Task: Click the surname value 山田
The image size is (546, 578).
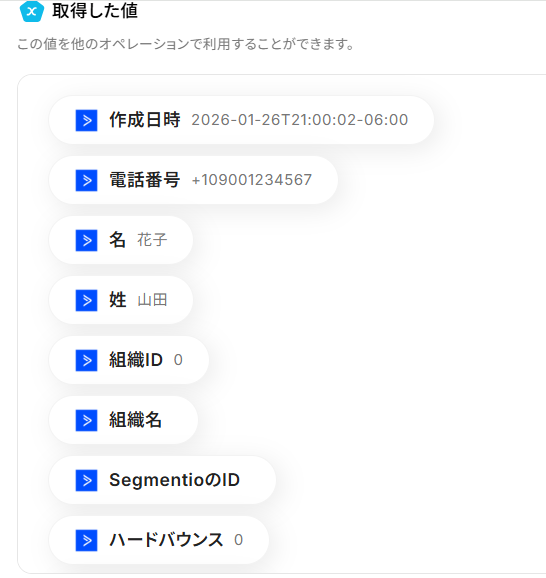Action: point(152,300)
